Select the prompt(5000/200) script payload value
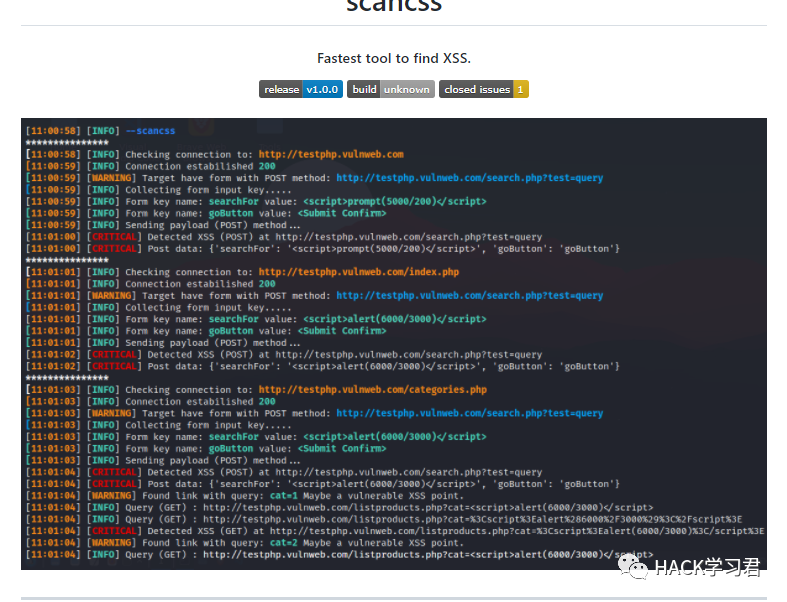 [x=395, y=201]
